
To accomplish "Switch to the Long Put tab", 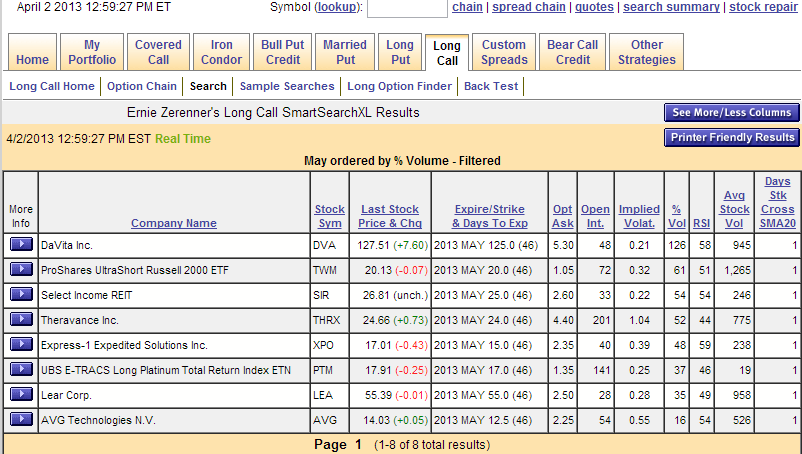I will click(400, 52).
